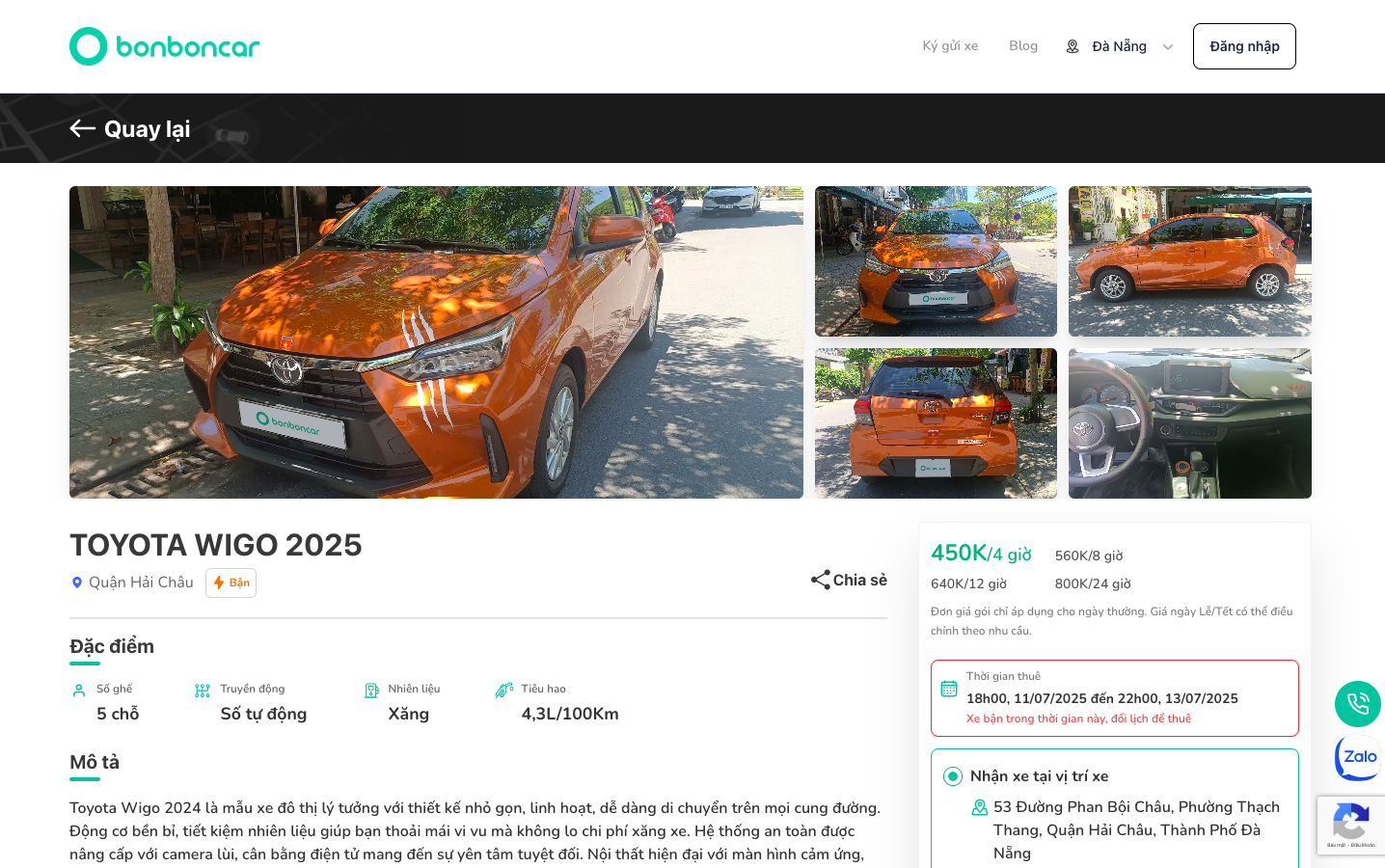Open the Ký gửi xe page
This screenshot has width=1385, height=868.
coord(950,45)
